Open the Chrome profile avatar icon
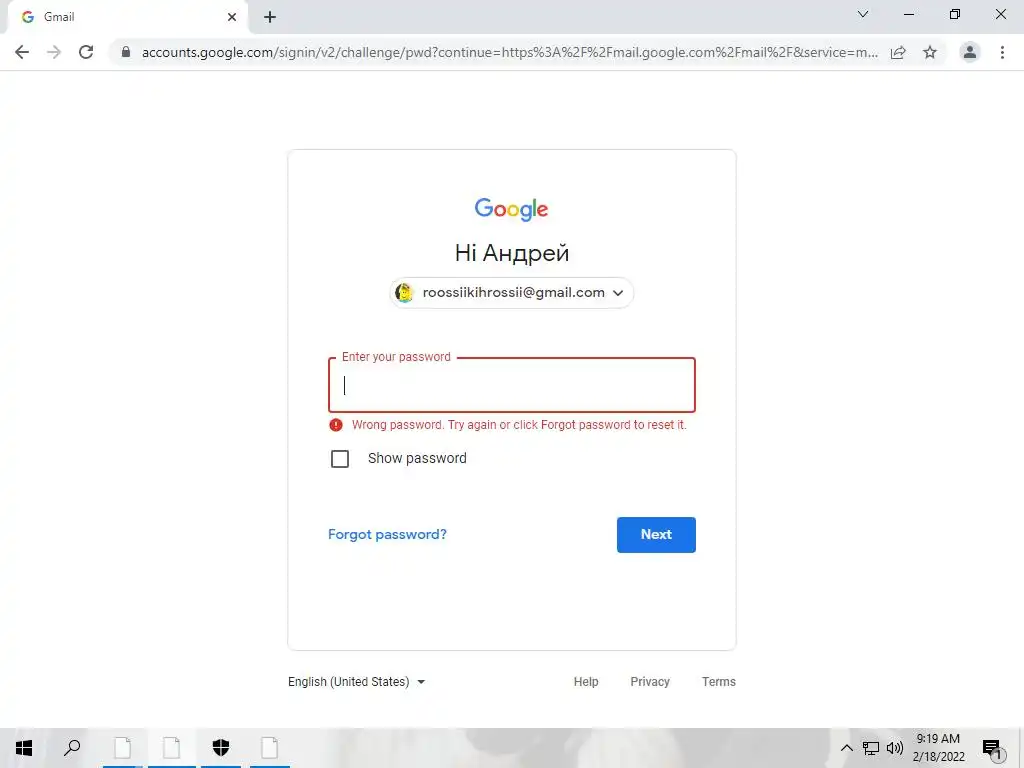This screenshot has width=1024, height=768. tap(970, 52)
